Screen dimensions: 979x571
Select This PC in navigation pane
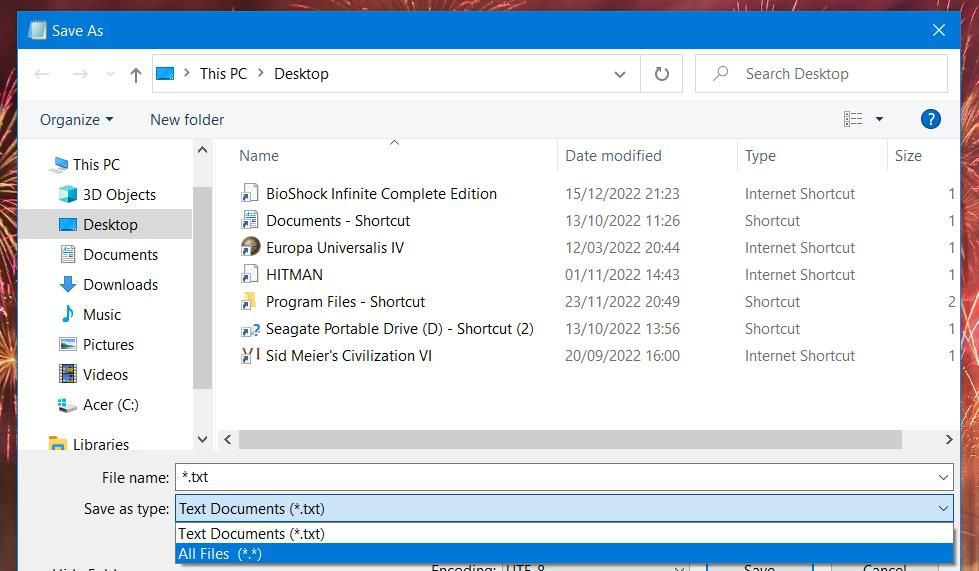[96, 165]
